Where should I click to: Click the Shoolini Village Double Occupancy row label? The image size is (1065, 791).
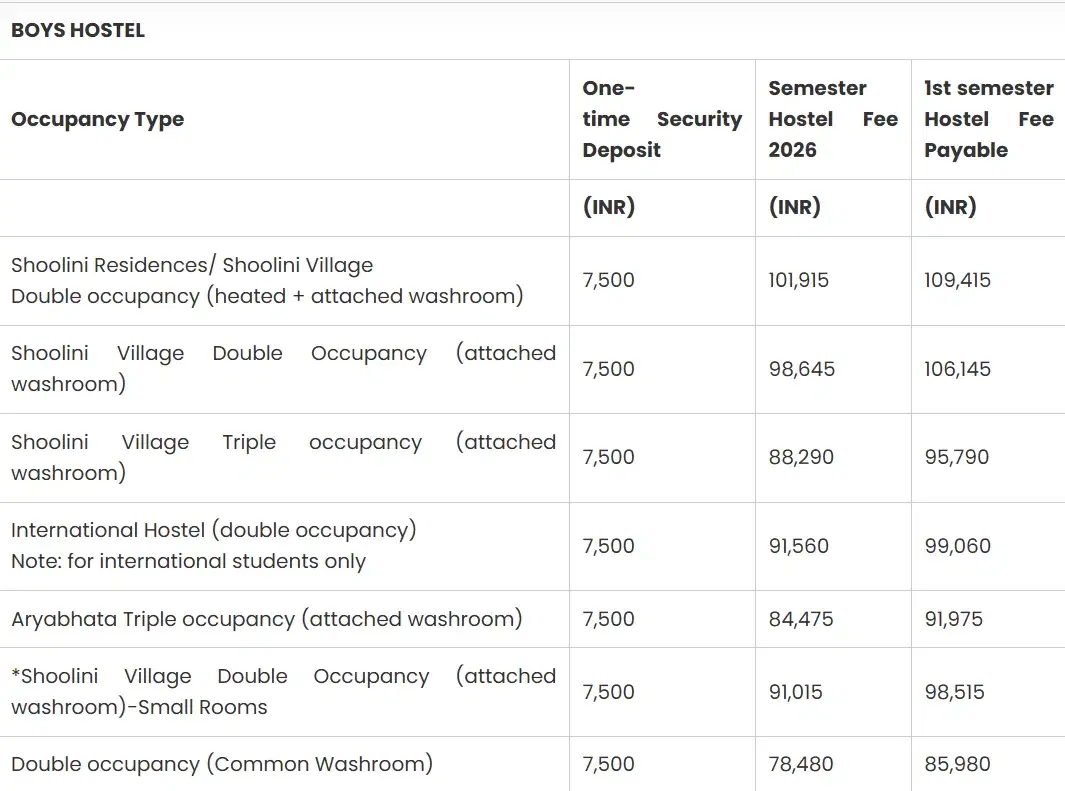pos(283,368)
